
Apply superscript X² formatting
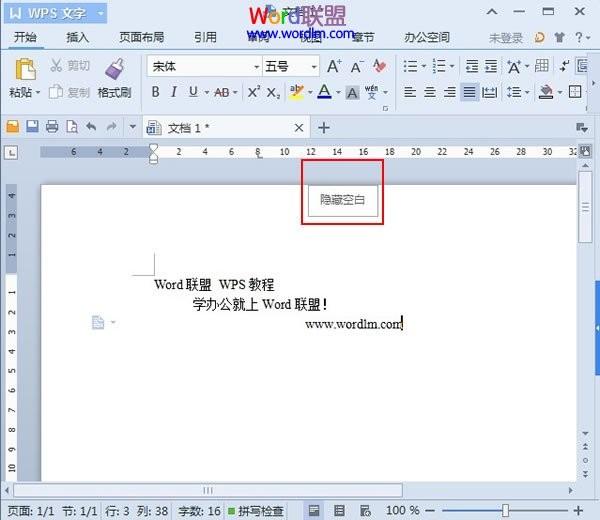click(x=254, y=92)
